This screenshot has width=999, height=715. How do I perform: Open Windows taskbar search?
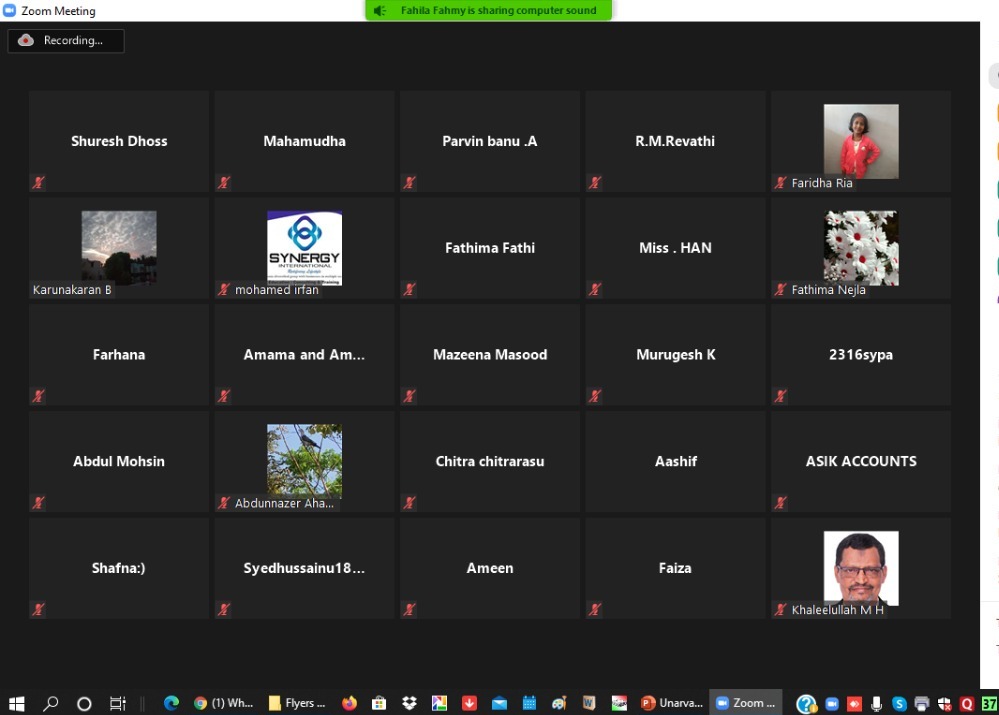point(51,703)
